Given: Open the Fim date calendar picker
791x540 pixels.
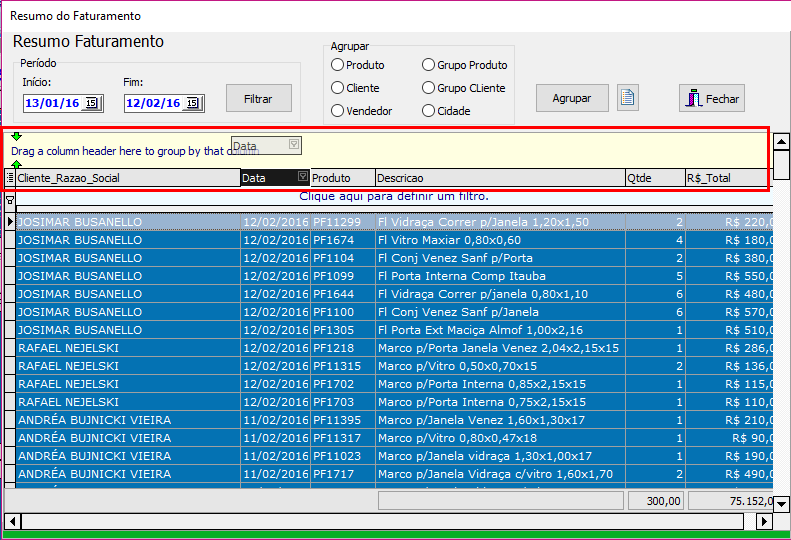Looking at the screenshot, I should [193, 103].
